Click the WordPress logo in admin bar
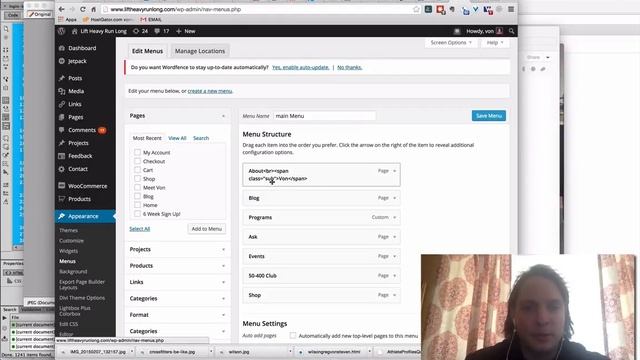This screenshot has width=640, height=360. coord(62,31)
